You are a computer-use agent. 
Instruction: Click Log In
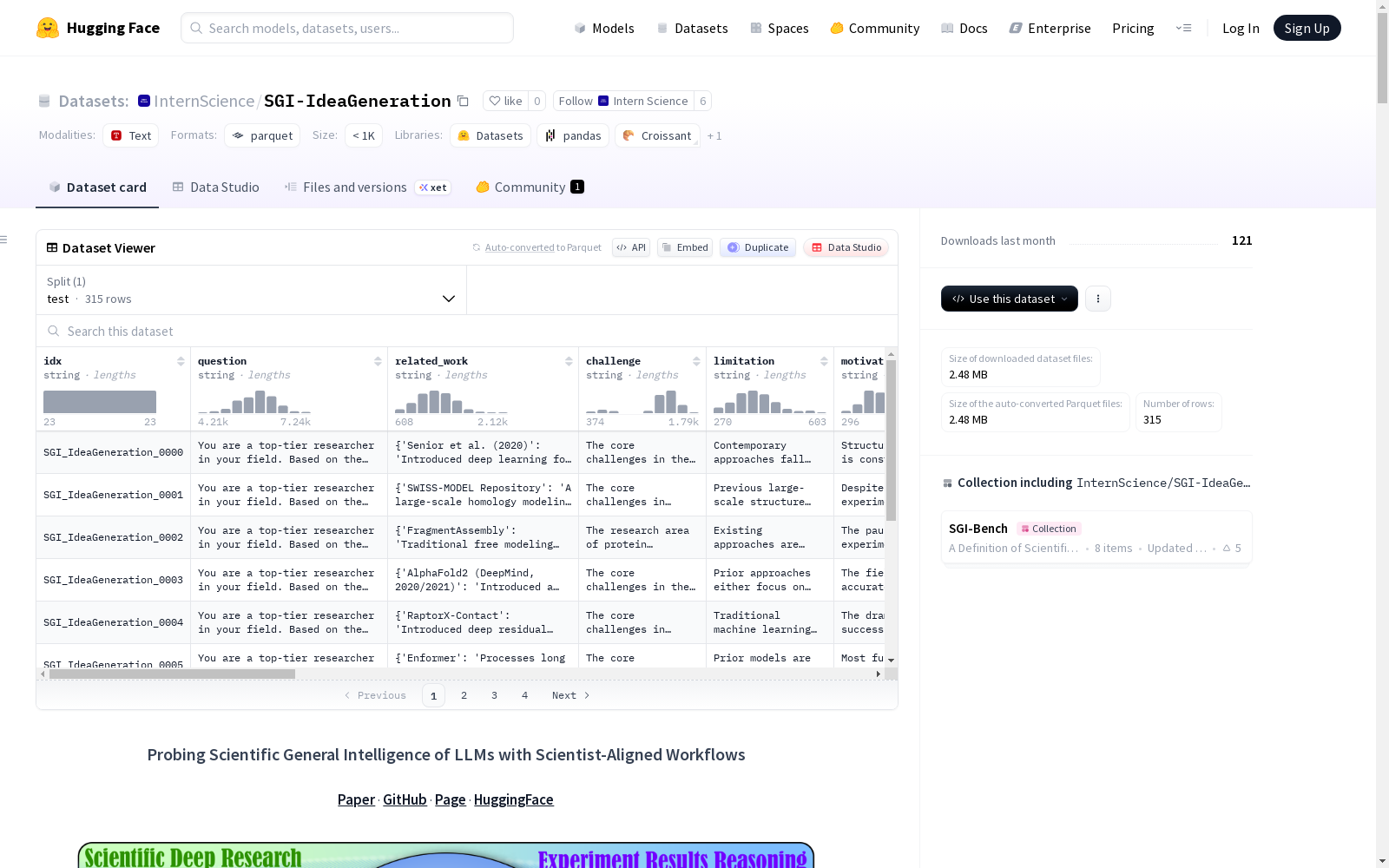[x=1241, y=28]
